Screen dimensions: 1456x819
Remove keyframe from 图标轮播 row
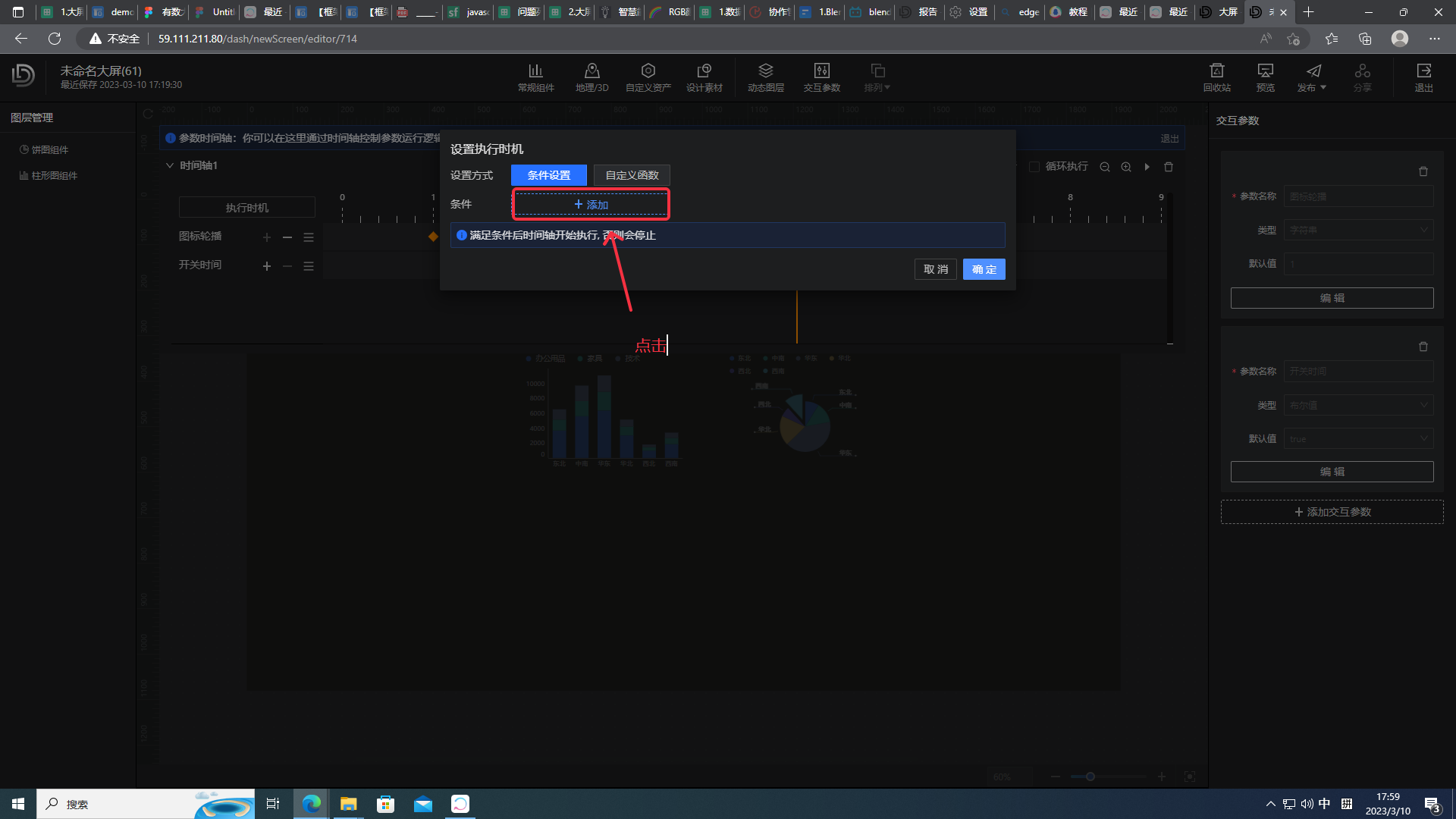click(x=287, y=237)
